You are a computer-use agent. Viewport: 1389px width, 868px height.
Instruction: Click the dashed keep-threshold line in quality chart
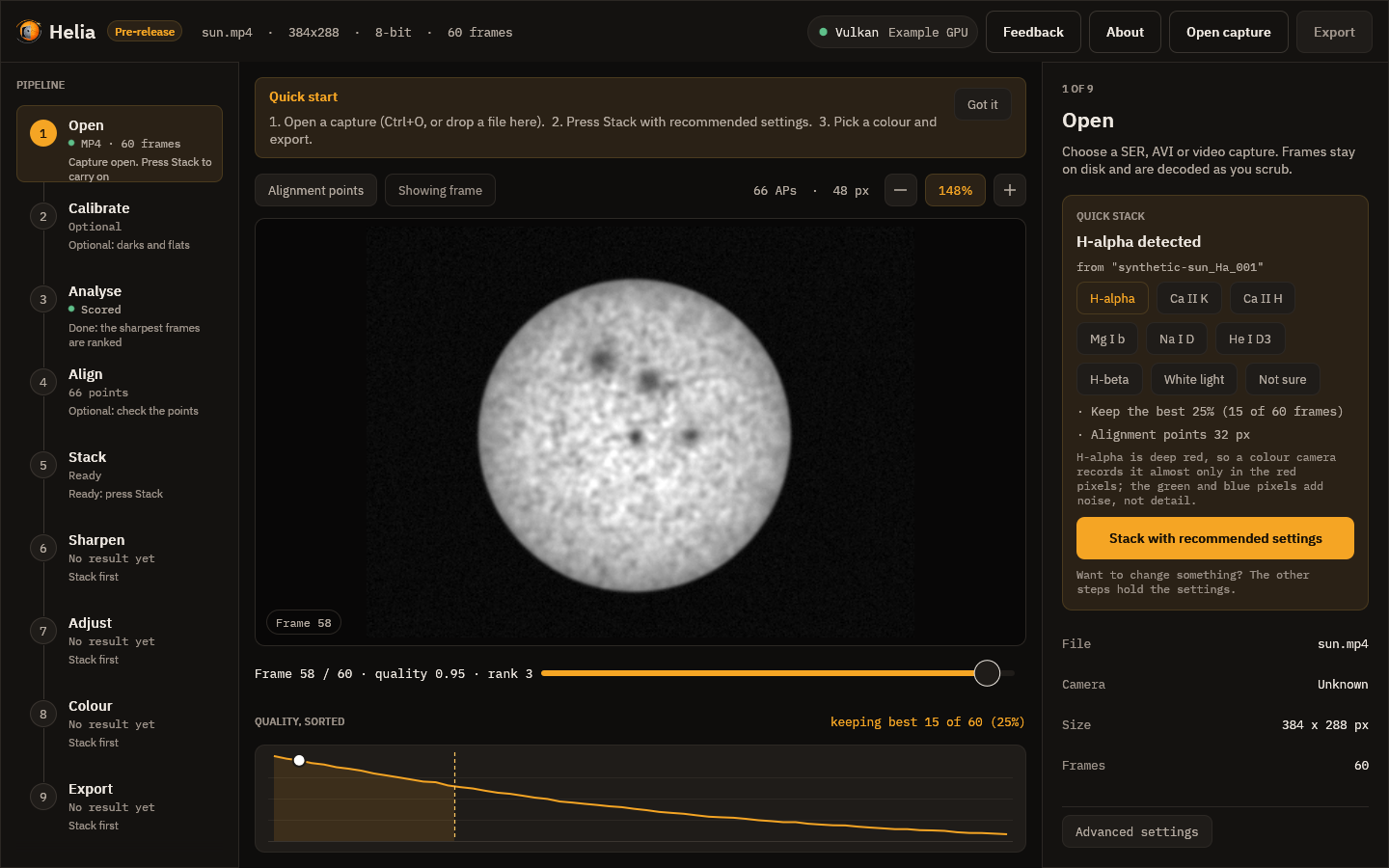pyautogui.click(x=454, y=796)
